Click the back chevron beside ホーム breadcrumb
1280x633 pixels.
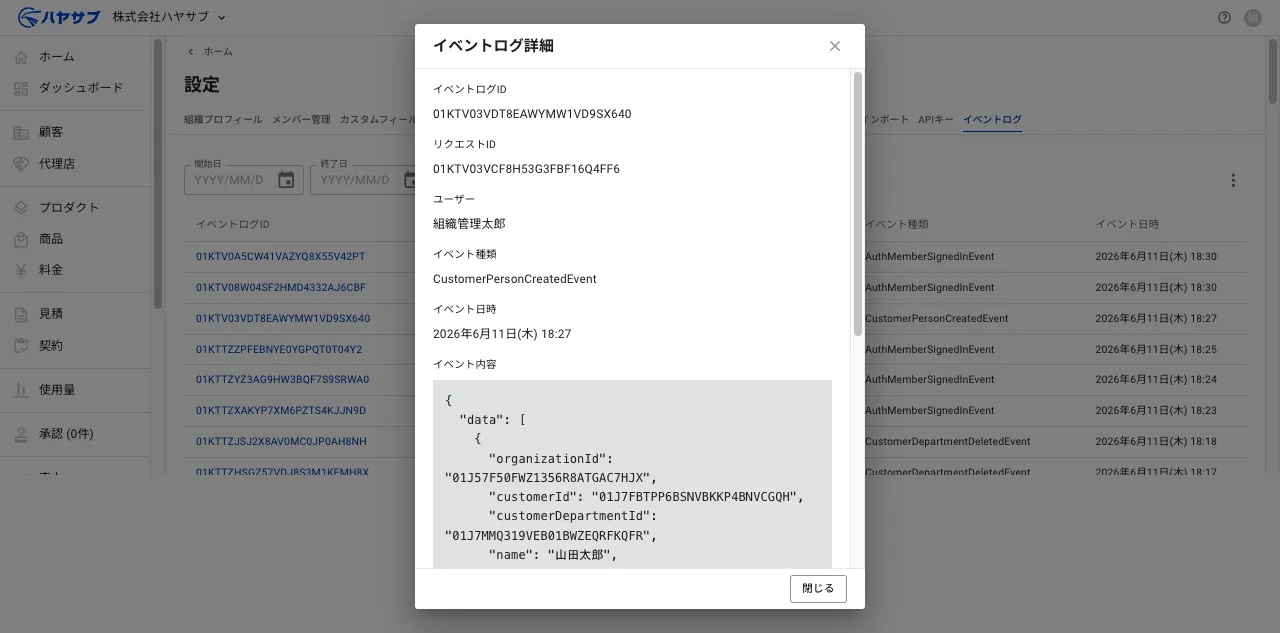tap(191, 51)
